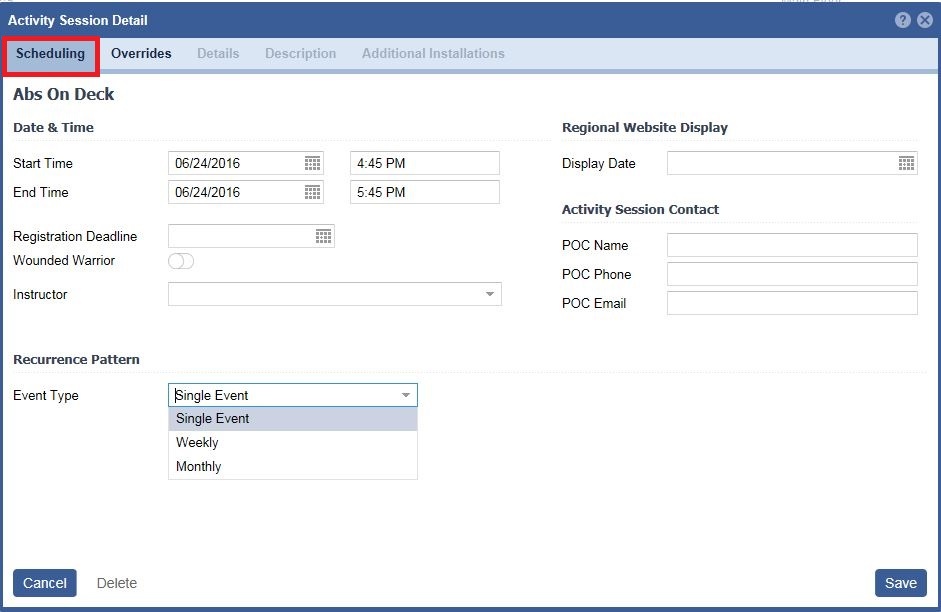Click the Delete link

[117, 583]
